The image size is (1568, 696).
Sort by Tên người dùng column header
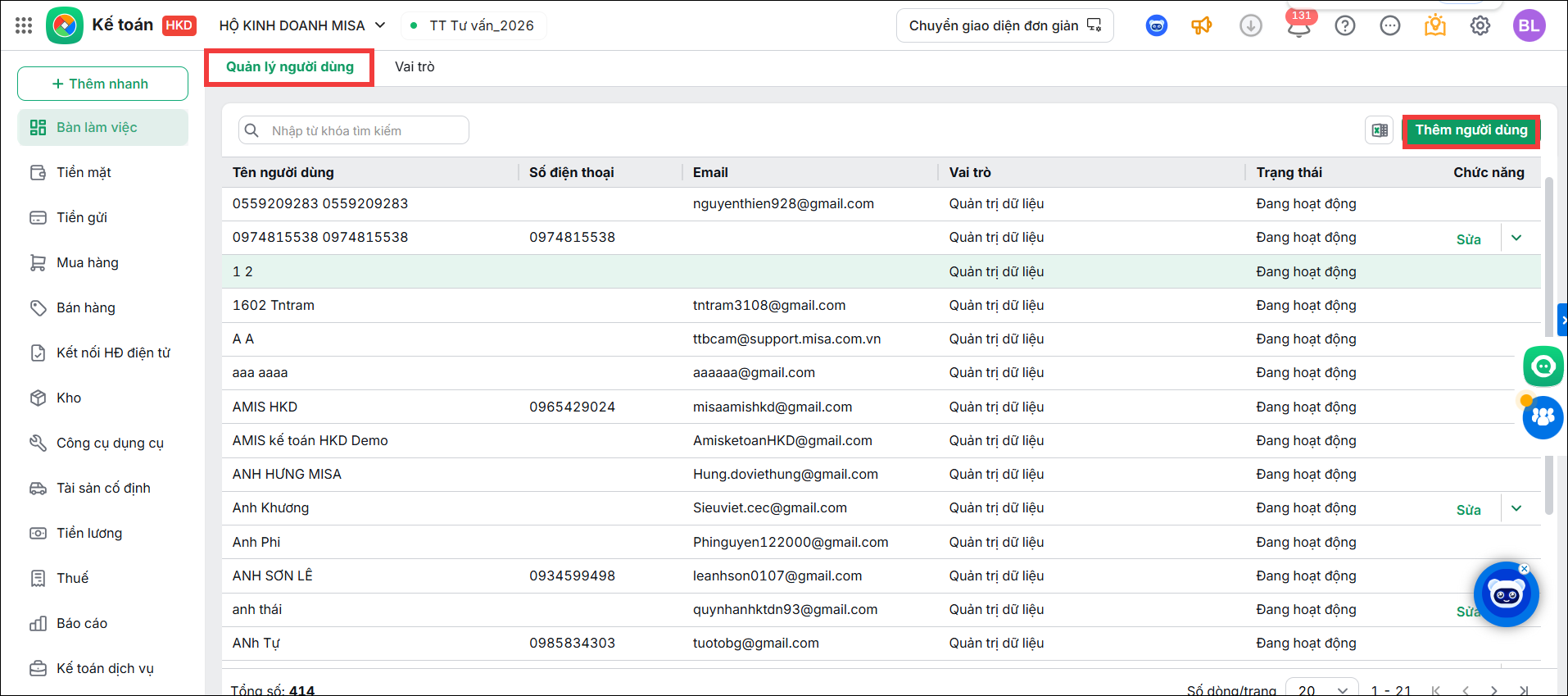pos(283,172)
